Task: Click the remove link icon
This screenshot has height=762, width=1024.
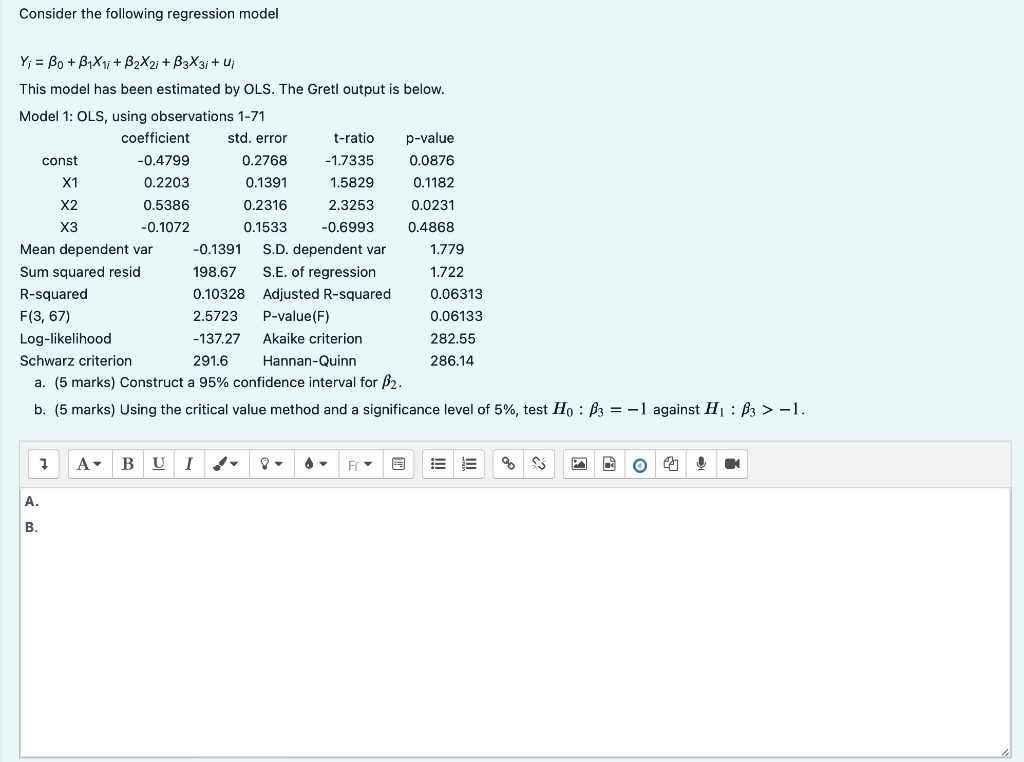Action: [x=538, y=463]
